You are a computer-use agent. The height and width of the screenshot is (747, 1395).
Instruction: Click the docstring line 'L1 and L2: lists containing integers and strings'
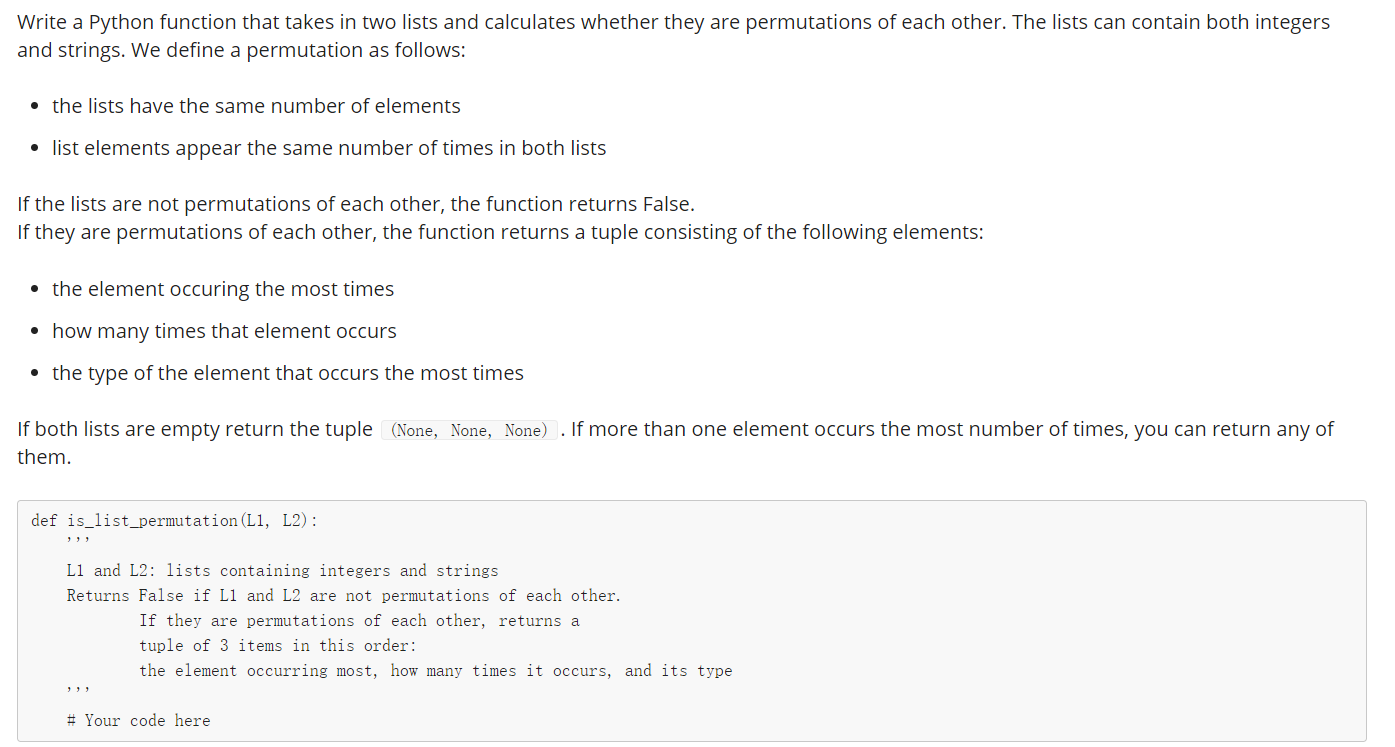click(x=282, y=571)
